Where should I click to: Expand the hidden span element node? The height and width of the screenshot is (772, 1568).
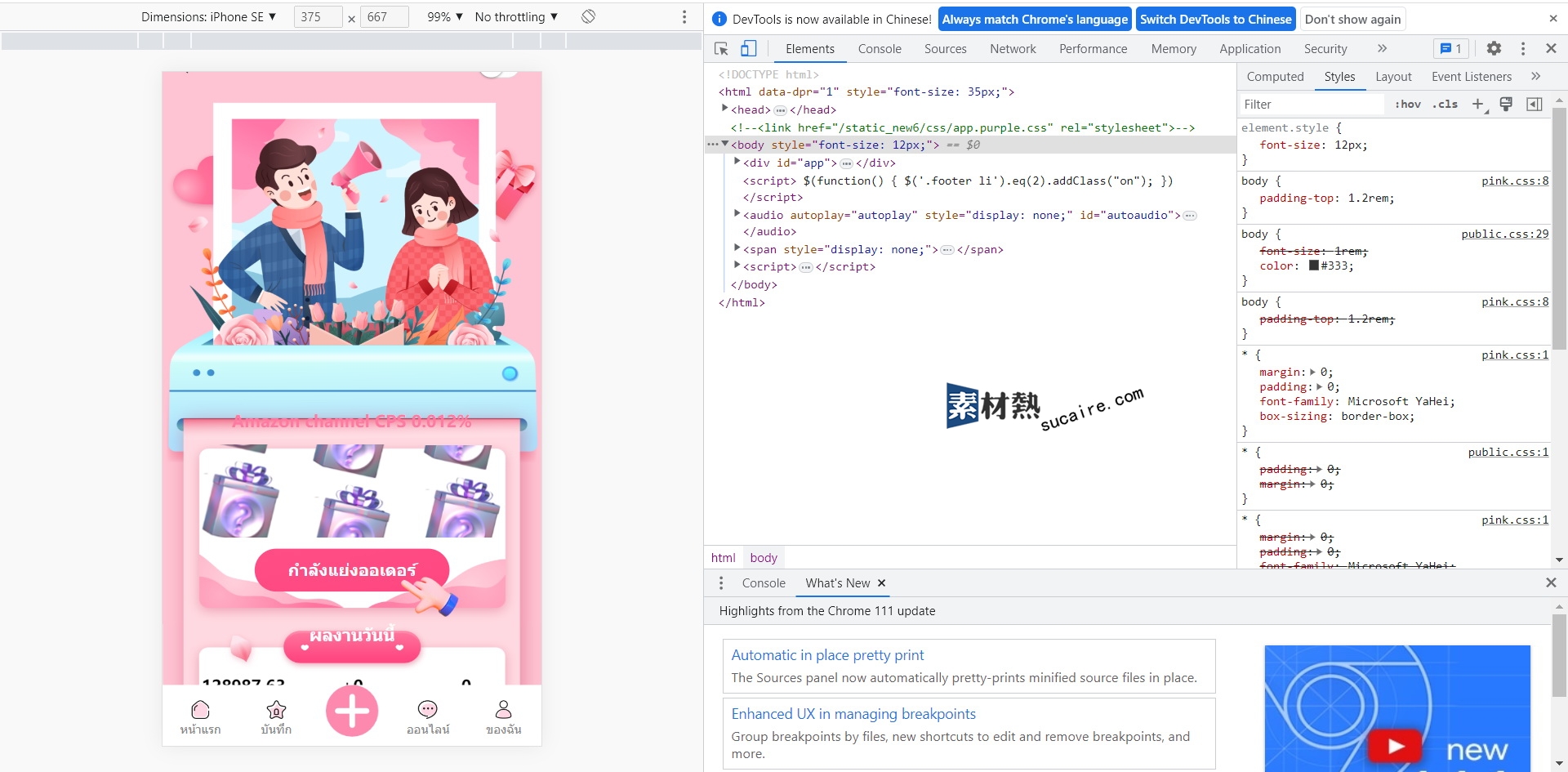737,248
